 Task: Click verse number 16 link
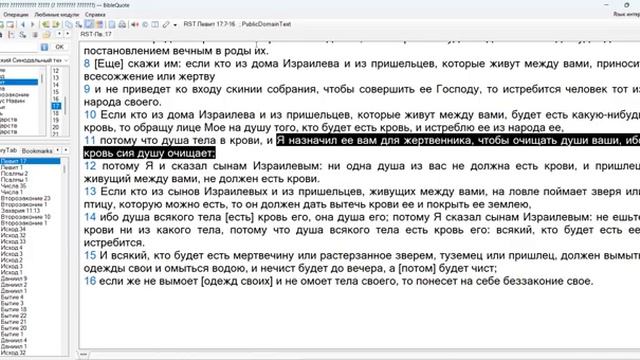(x=90, y=281)
